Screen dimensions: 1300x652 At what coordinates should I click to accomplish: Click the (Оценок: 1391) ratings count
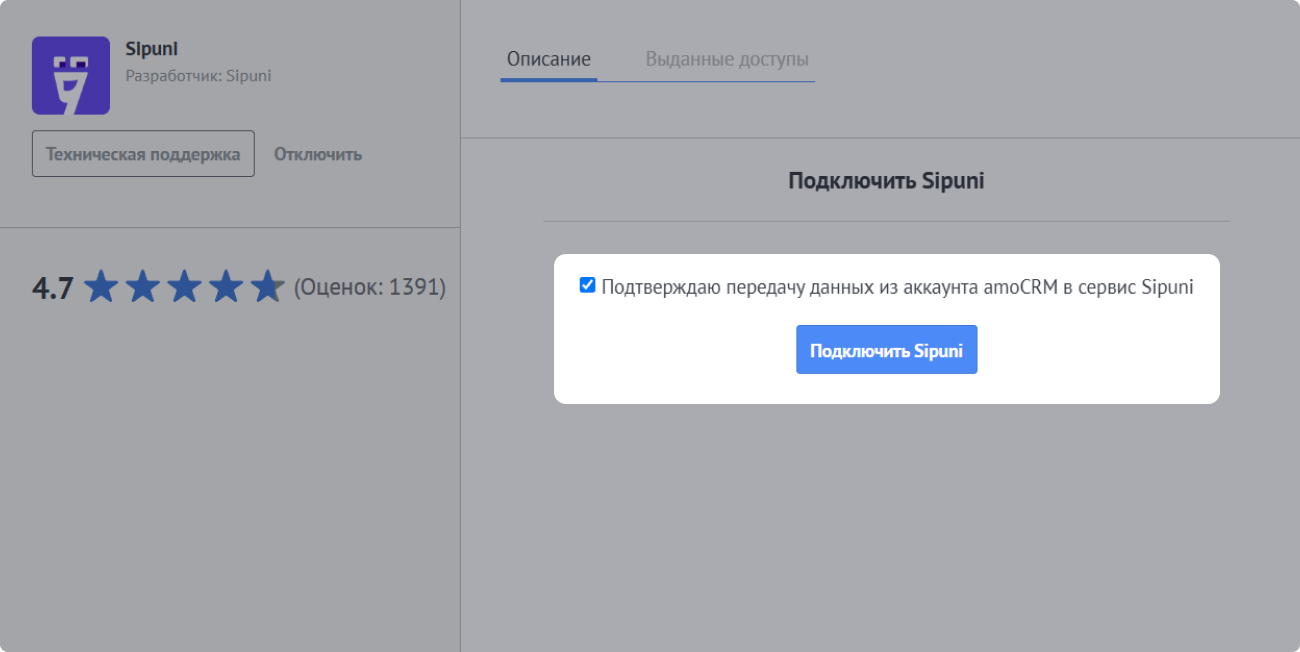(x=370, y=288)
